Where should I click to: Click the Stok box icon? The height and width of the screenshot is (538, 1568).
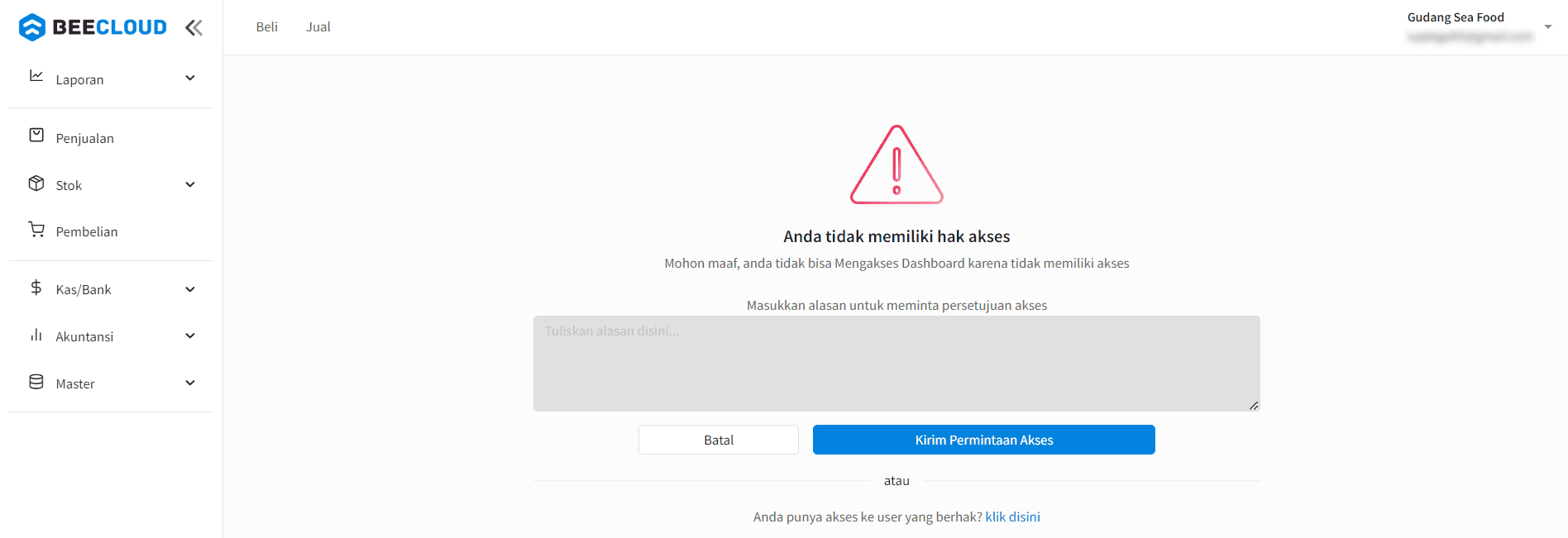(x=36, y=183)
